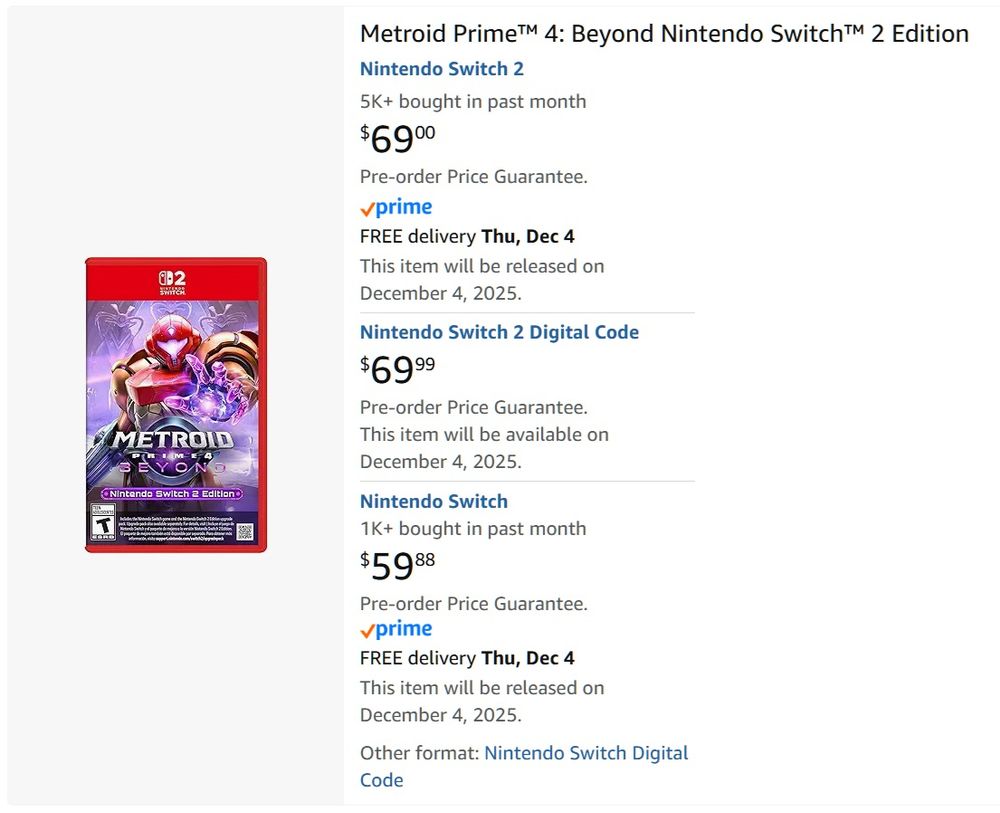Click the FREE delivery Thu, Dec 4 text

click(x=467, y=236)
